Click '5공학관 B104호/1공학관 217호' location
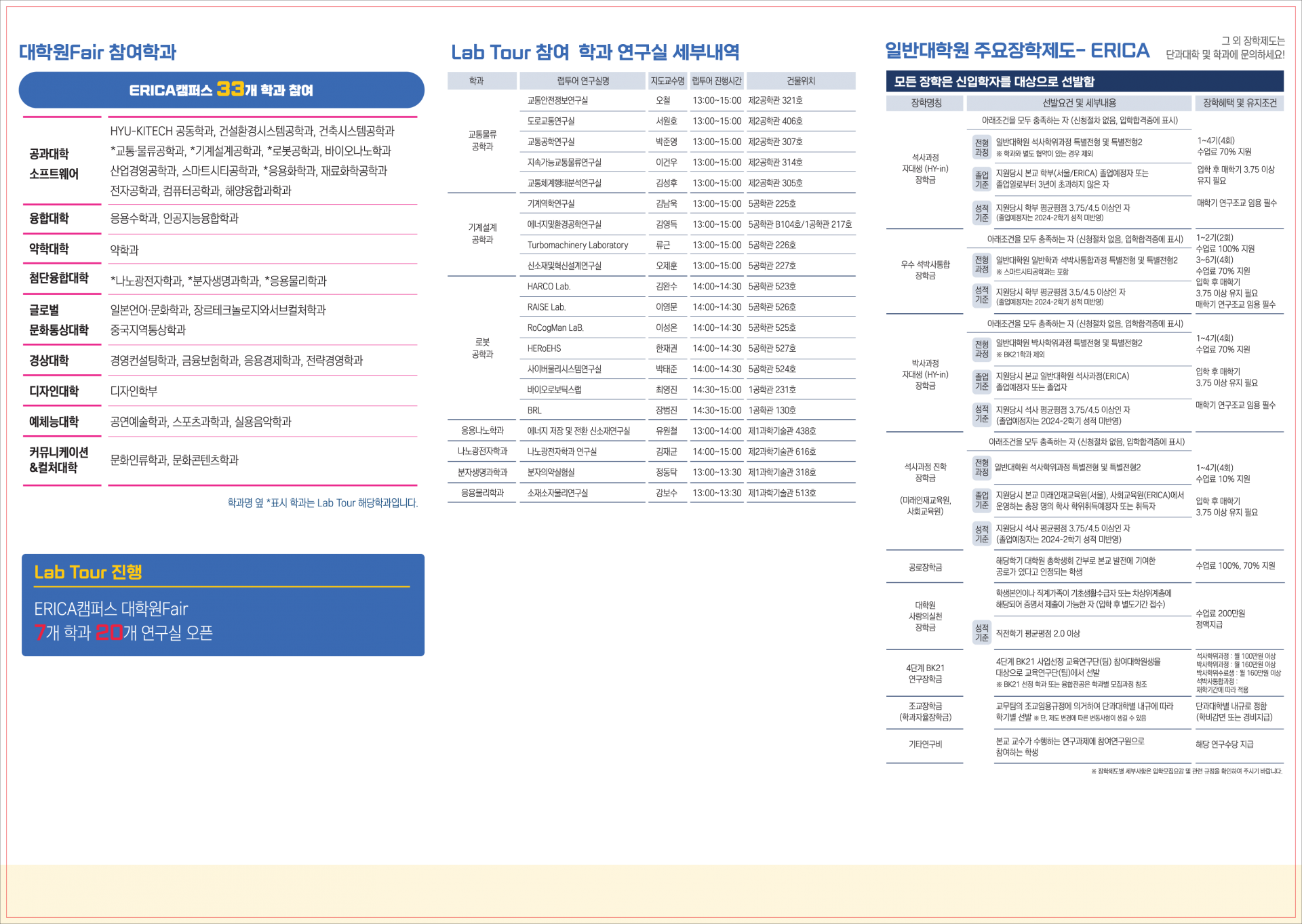 point(800,224)
